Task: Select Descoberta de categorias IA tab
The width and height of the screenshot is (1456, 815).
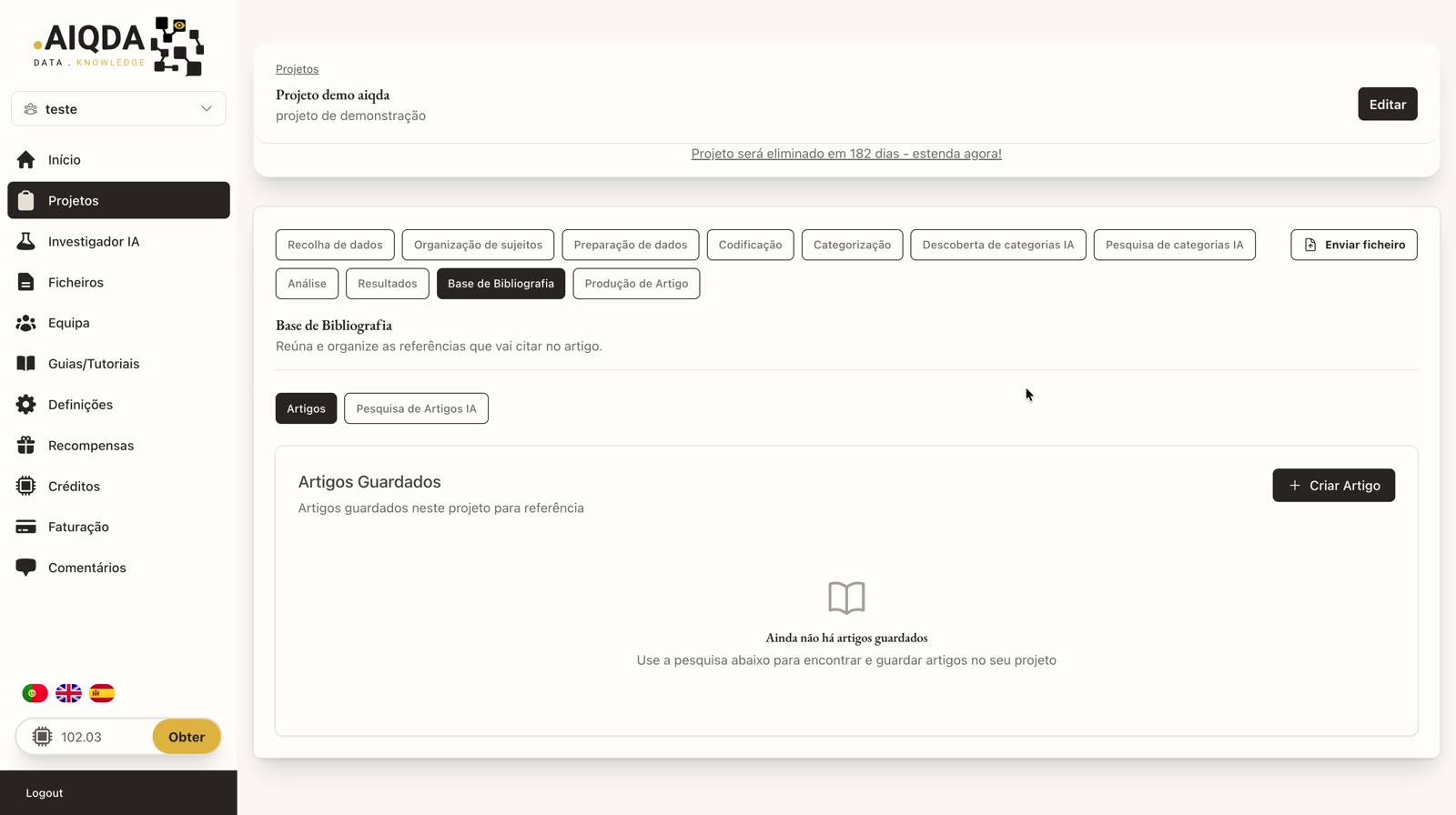Action: pos(998,245)
